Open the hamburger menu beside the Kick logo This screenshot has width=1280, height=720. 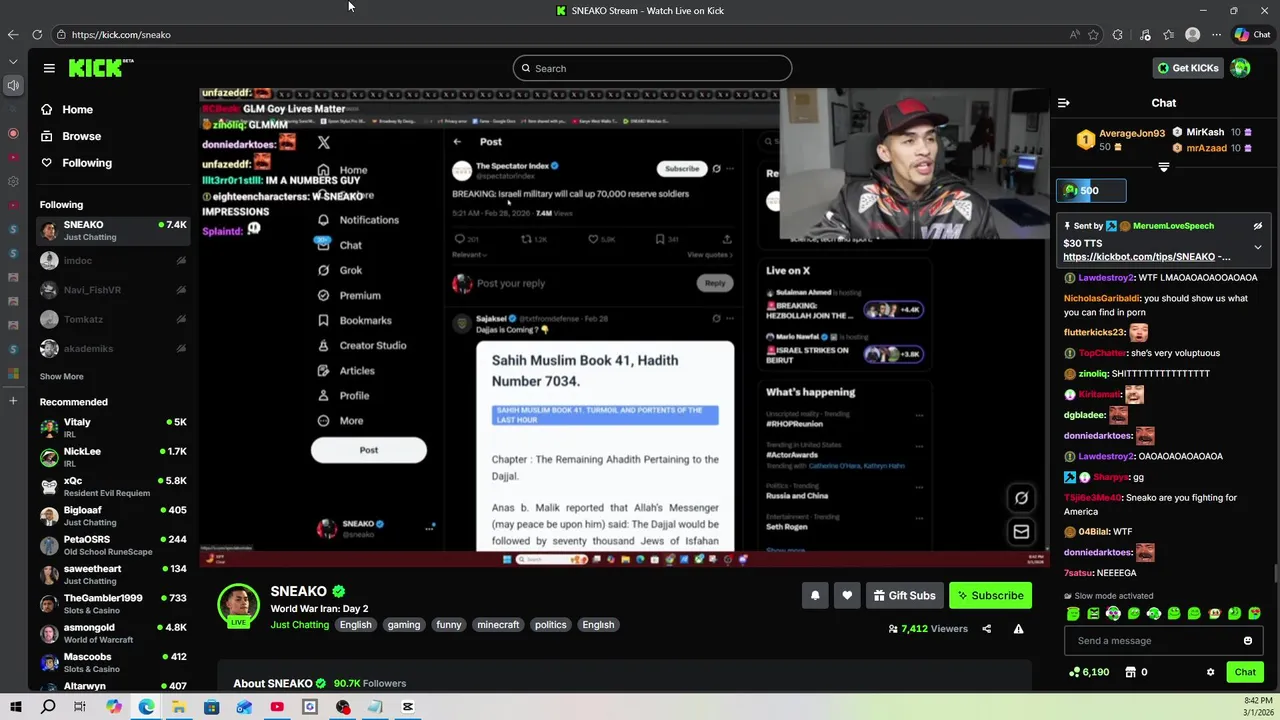[49, 68]
